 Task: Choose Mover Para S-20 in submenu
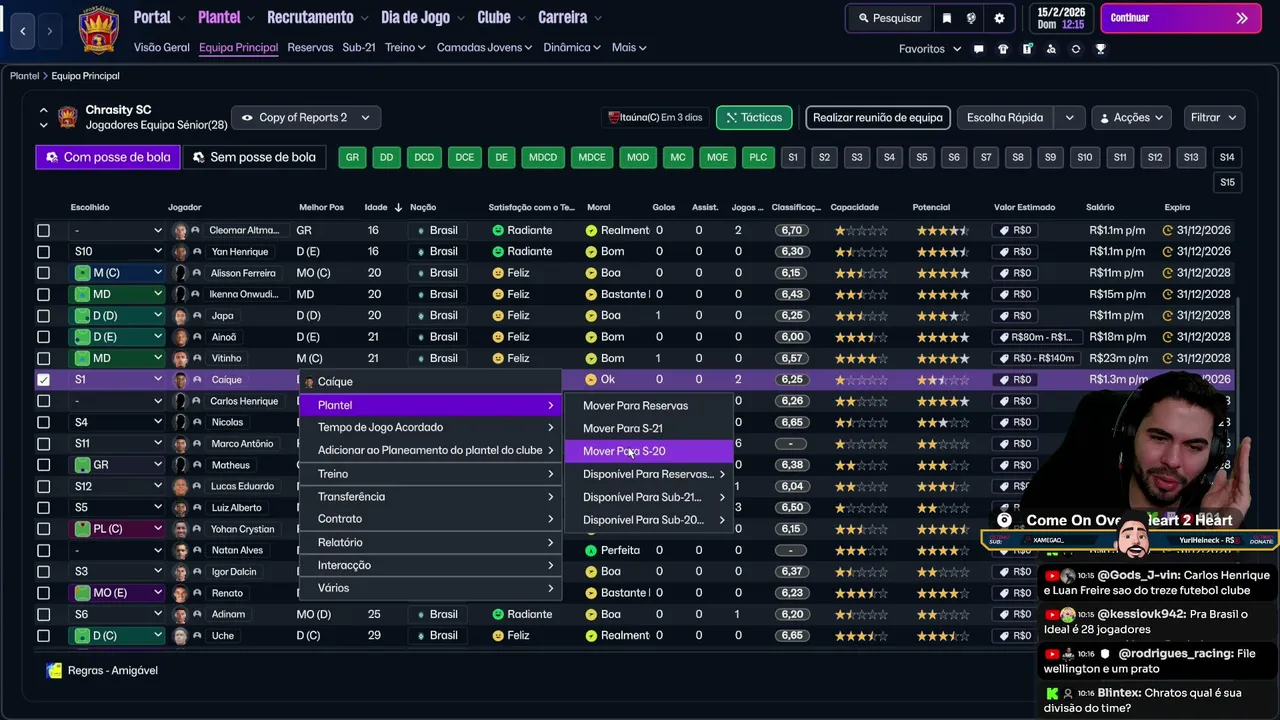(x=648, y=451)
